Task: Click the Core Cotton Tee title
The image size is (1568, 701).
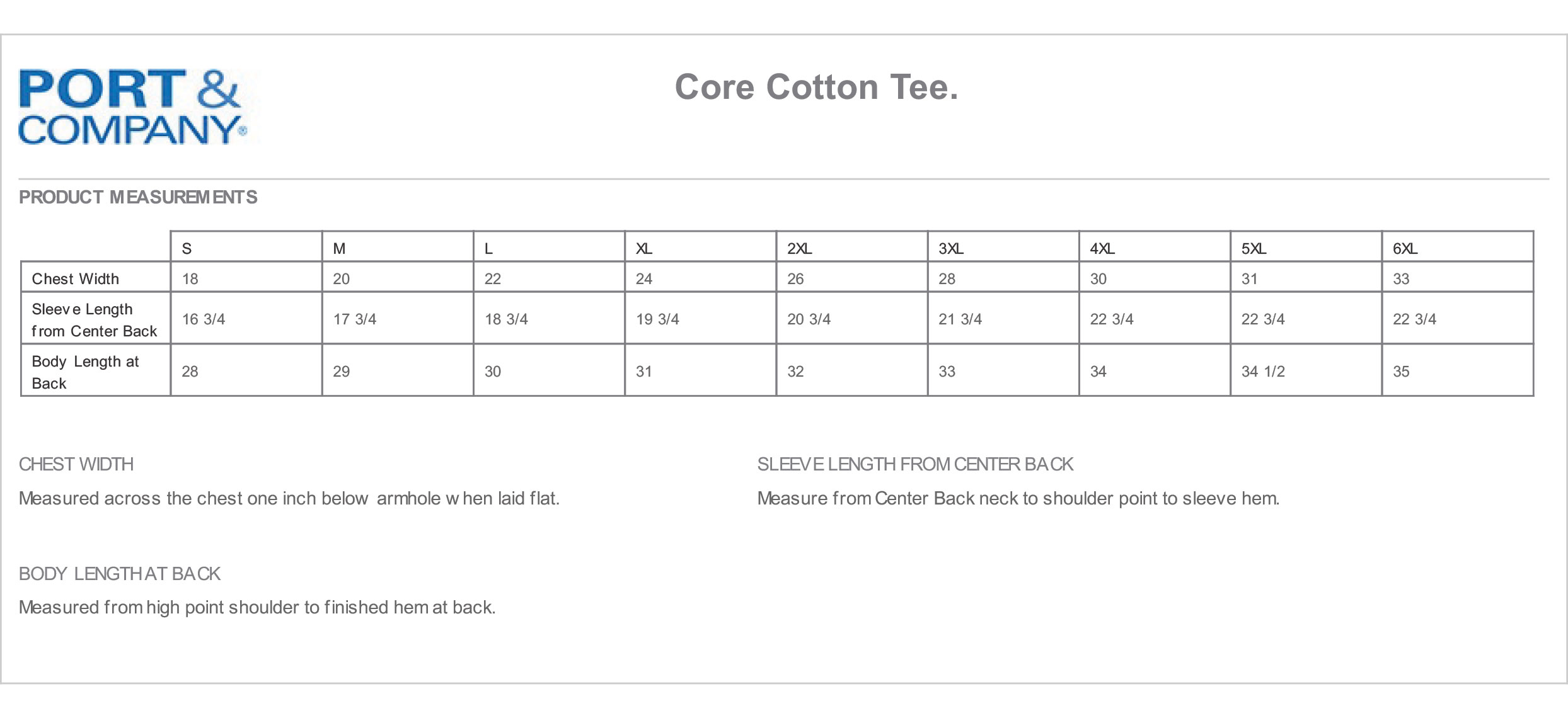Action: (x=816, y=87)
